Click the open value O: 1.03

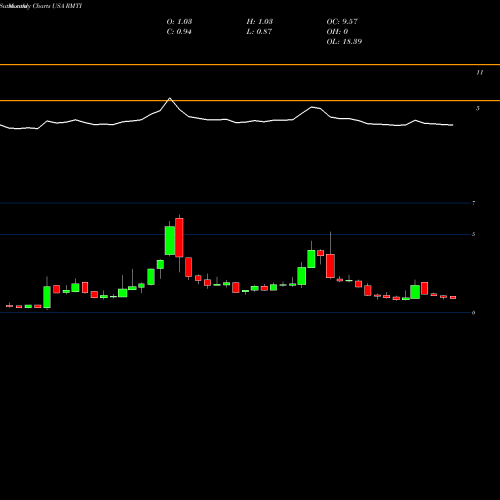[x=179, y=22]
